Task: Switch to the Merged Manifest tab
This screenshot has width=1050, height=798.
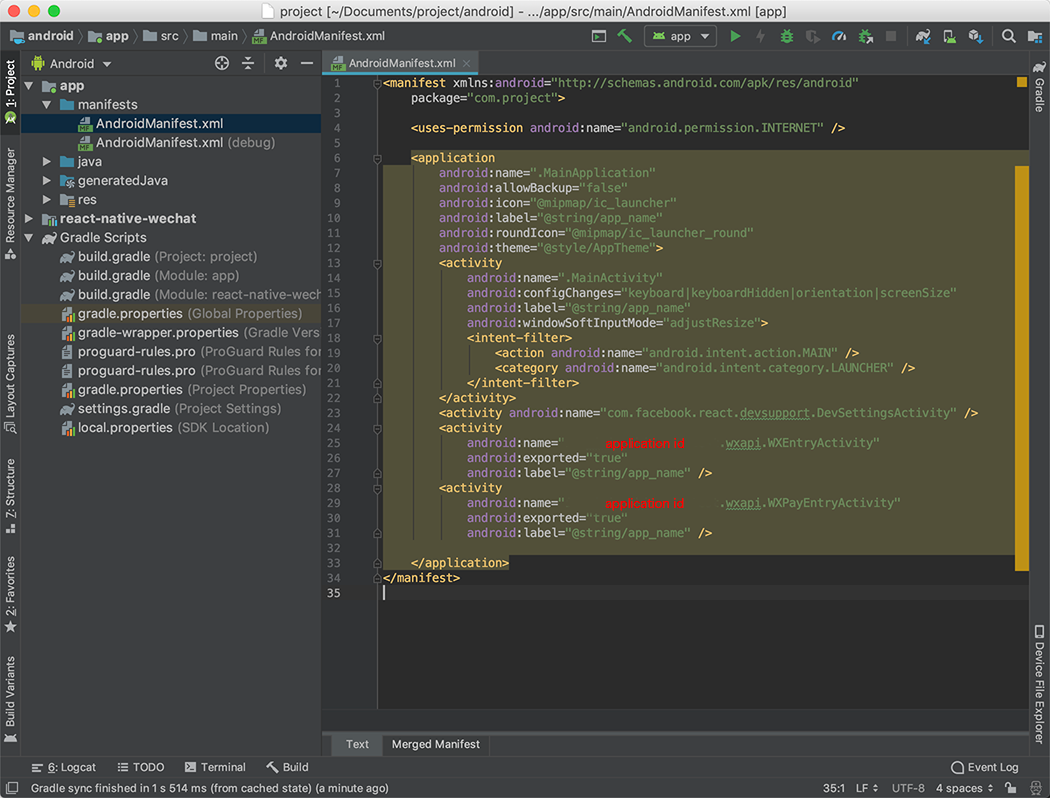Action: 435,744
